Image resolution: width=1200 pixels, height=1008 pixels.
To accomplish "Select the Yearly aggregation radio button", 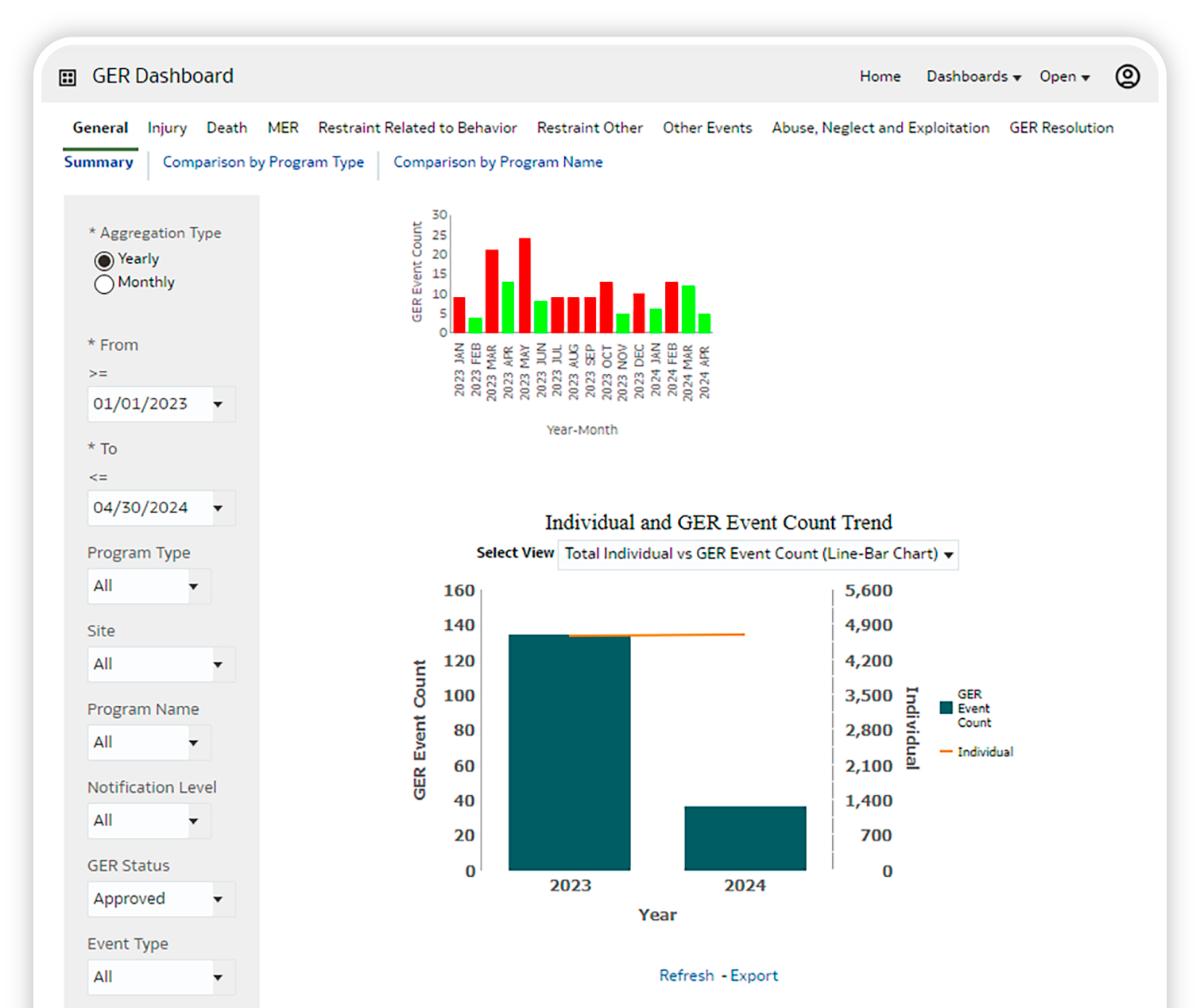I will click(104, 261).
